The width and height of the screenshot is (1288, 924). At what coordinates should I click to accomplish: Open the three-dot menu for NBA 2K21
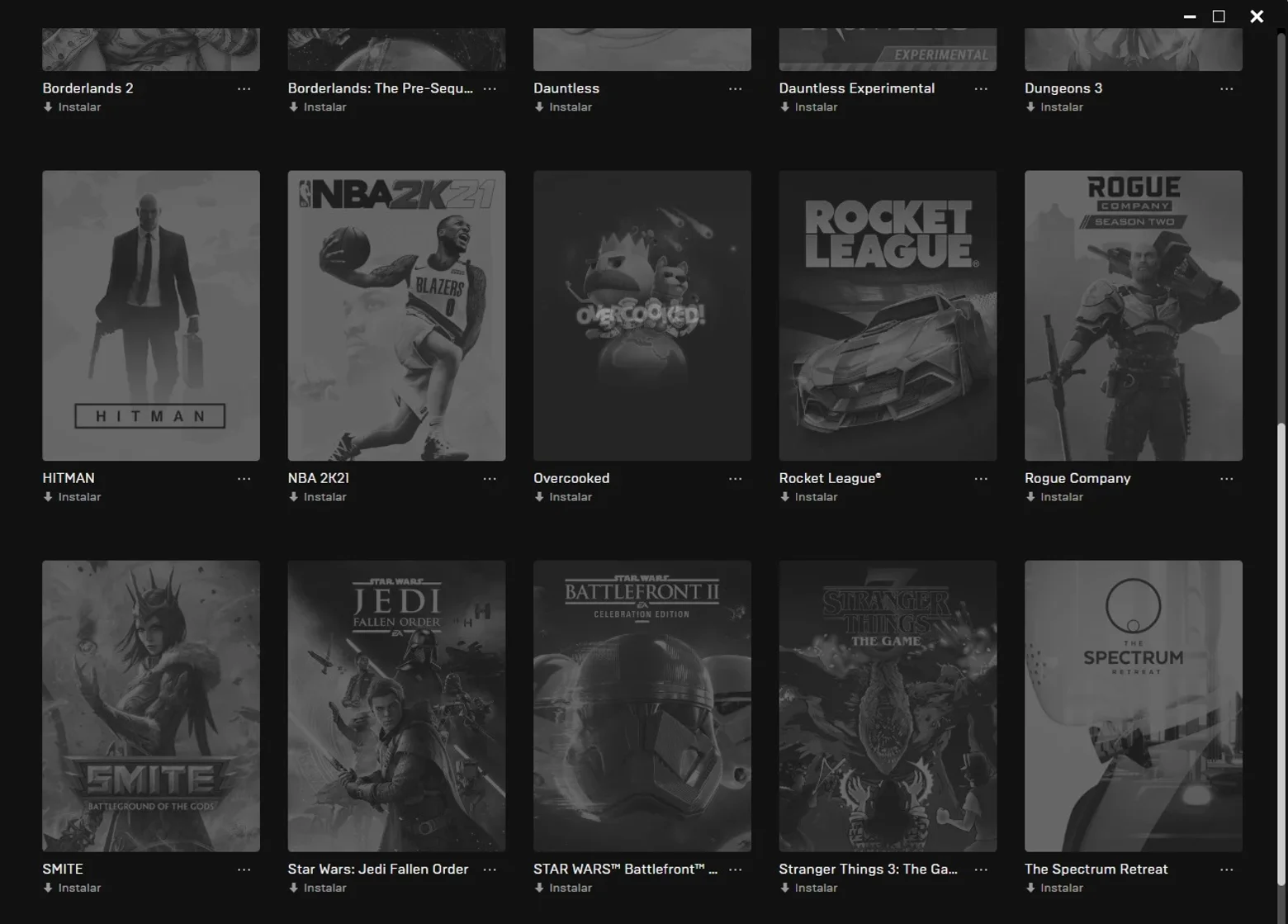click(490, 479)
